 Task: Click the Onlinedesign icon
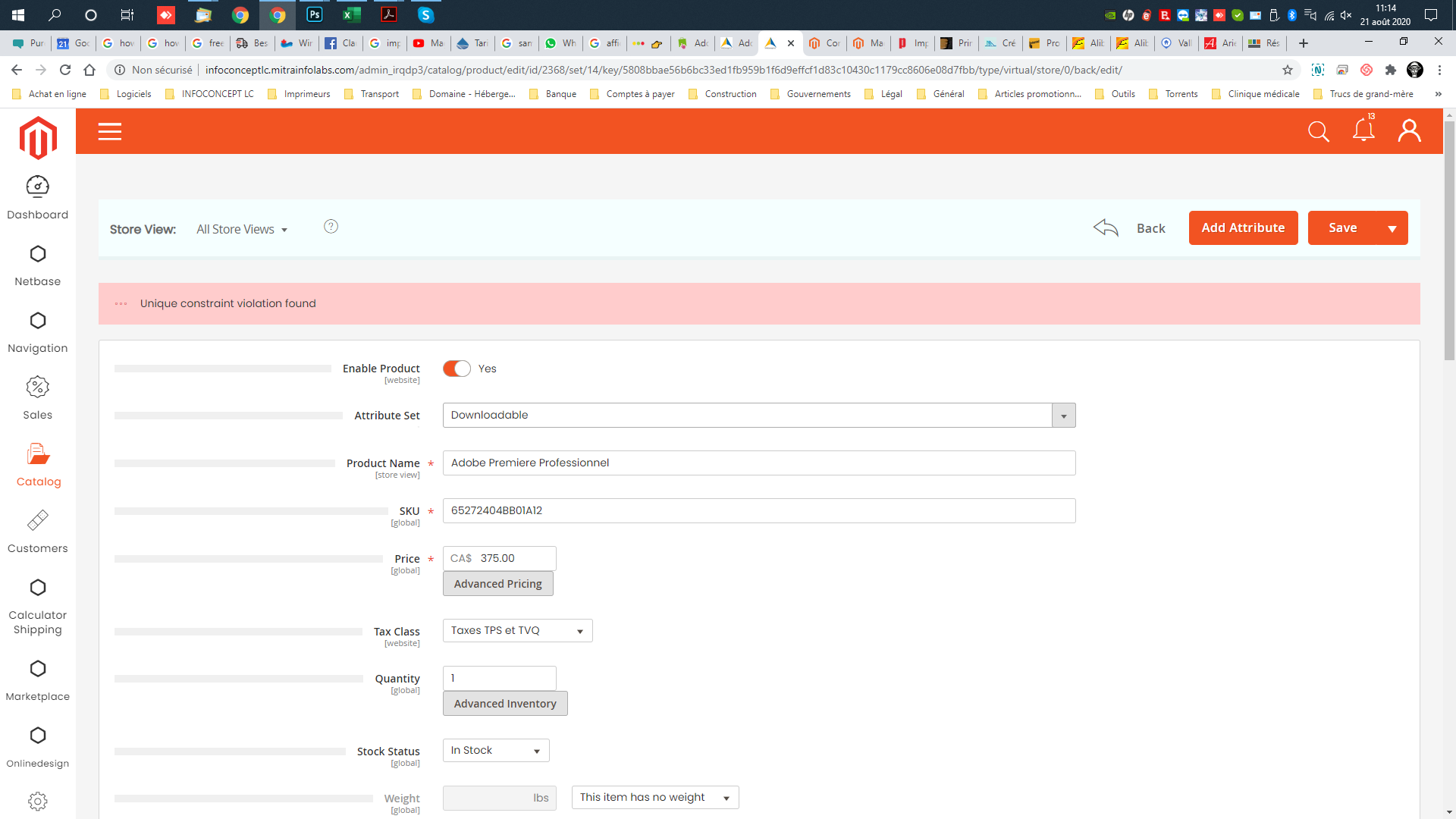click(x=38, y=735)
